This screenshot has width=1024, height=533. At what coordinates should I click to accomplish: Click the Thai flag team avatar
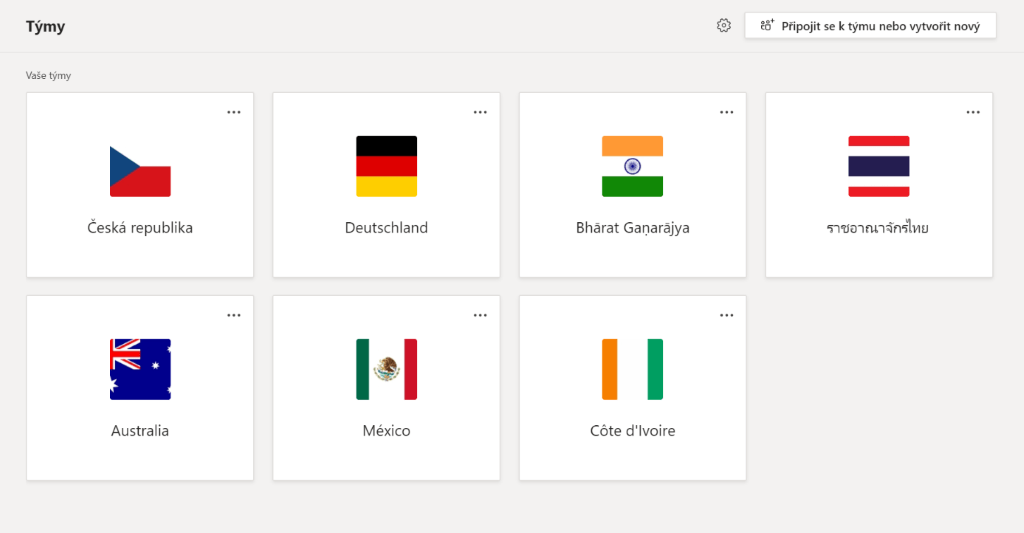(x=878, y=166)
